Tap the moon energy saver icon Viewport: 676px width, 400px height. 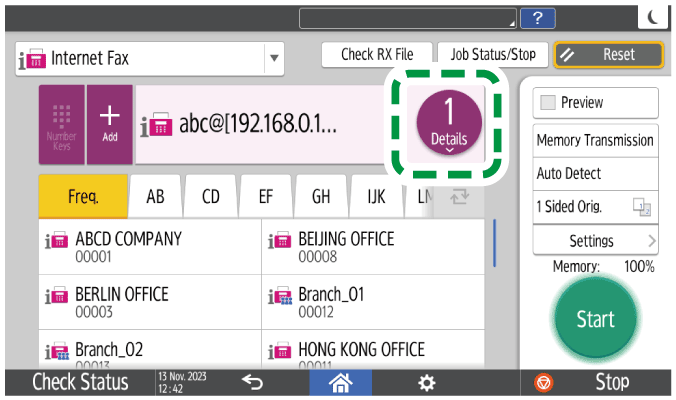[x=653, y=17]
